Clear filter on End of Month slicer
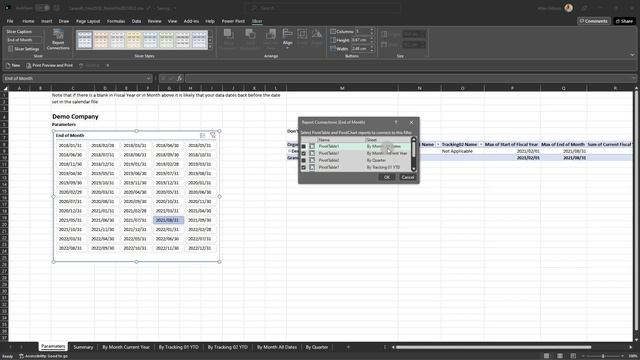640x360 pixels. [213, 135]
